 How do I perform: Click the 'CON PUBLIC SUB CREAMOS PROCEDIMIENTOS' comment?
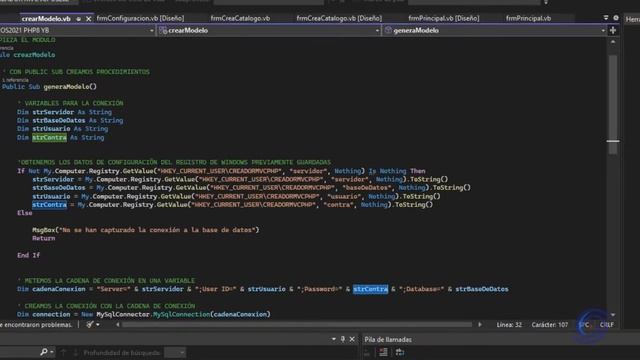pyautogui.click(x=76, y=72)
